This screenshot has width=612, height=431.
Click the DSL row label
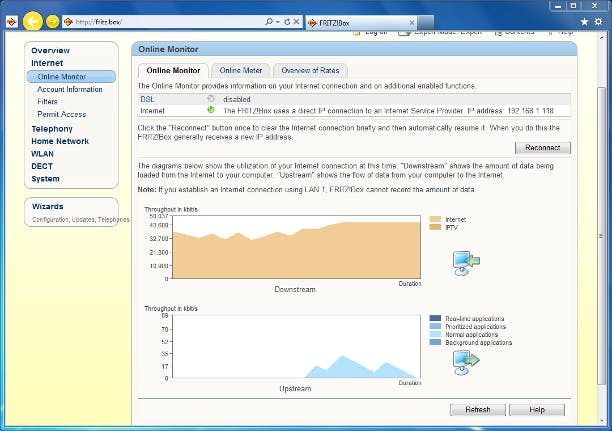click(147, 99)
